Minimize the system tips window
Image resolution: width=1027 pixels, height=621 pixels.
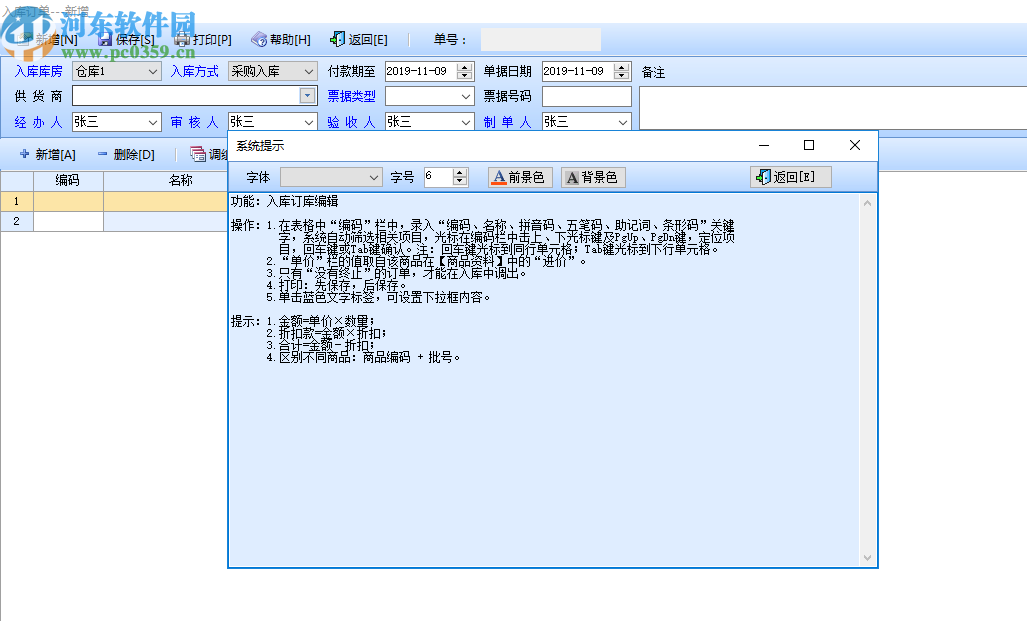tap(764, 145)
